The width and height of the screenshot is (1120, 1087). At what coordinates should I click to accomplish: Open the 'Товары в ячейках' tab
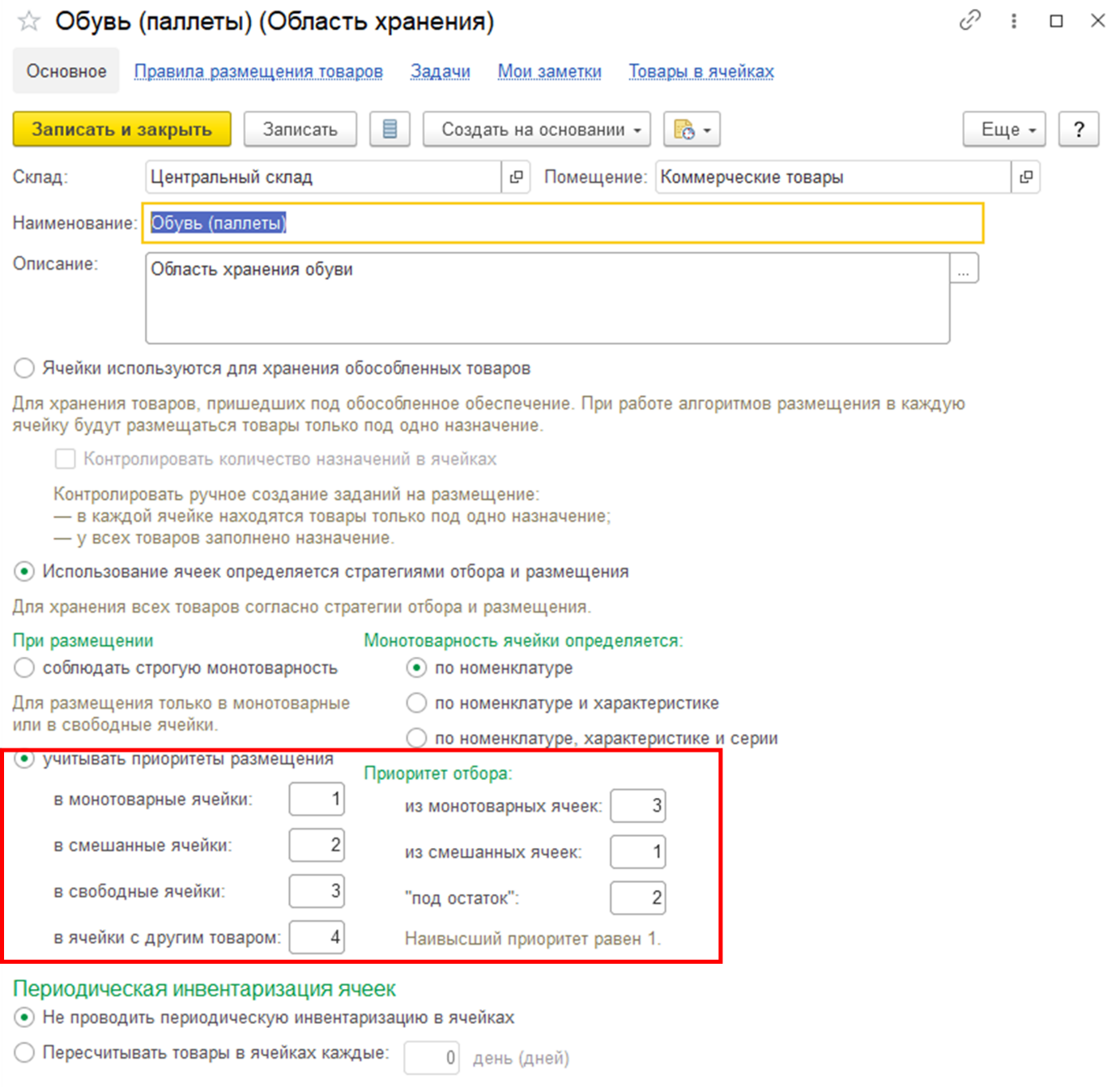point(701,71)
